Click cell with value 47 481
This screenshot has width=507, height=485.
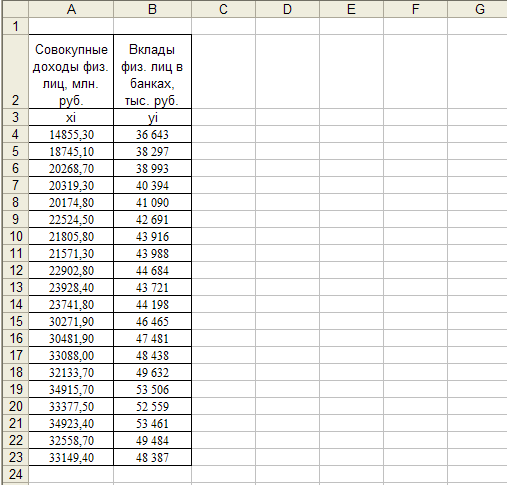coord(152,338)
